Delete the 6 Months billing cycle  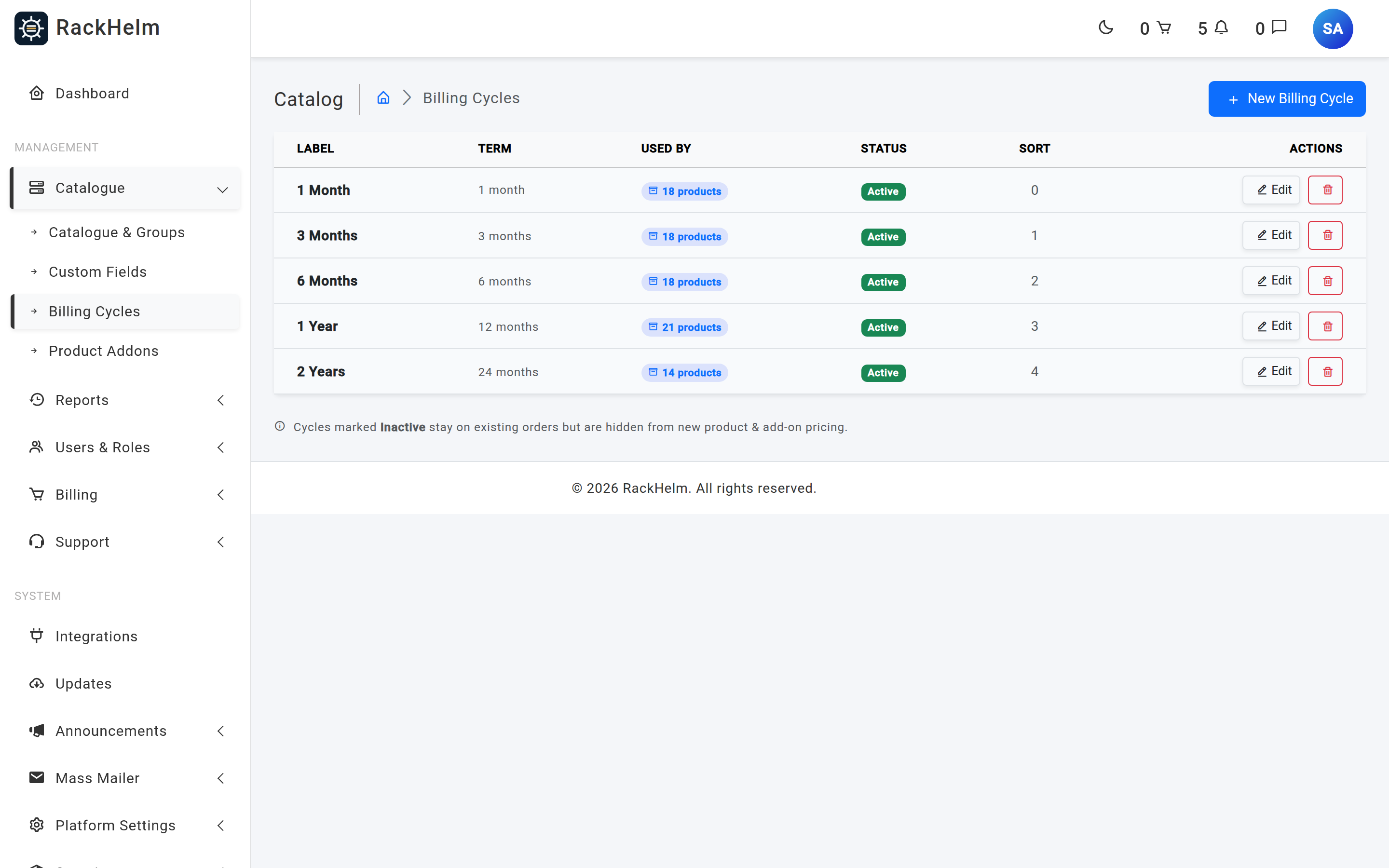click(x=1325, y=281)
